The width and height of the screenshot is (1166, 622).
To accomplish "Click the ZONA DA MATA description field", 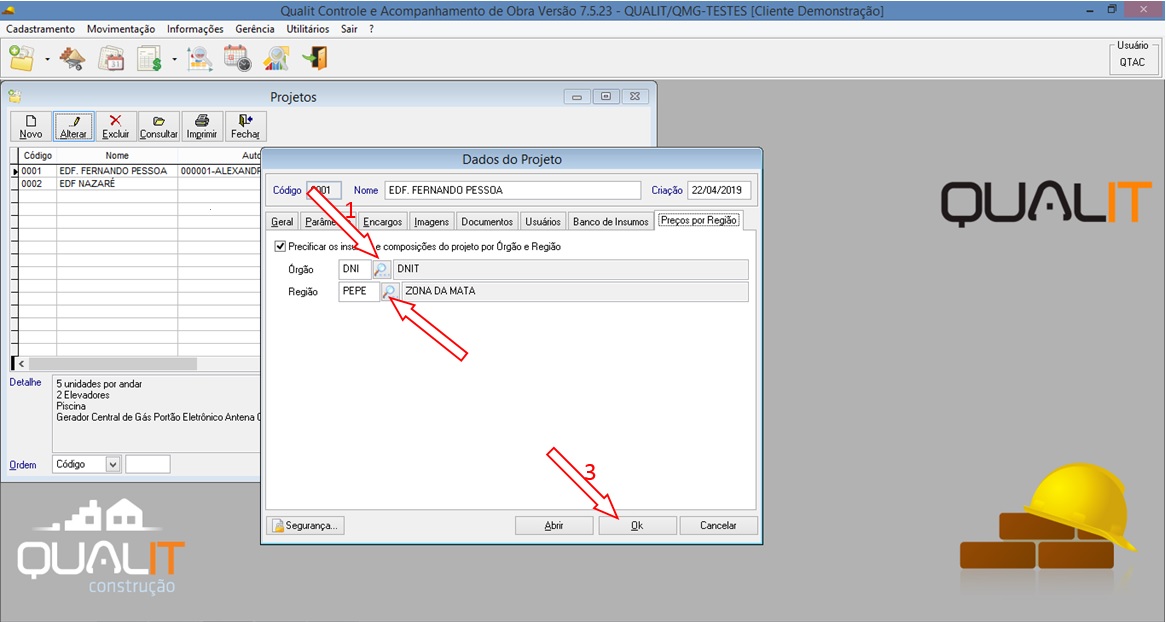I will [x=575, y=292].
